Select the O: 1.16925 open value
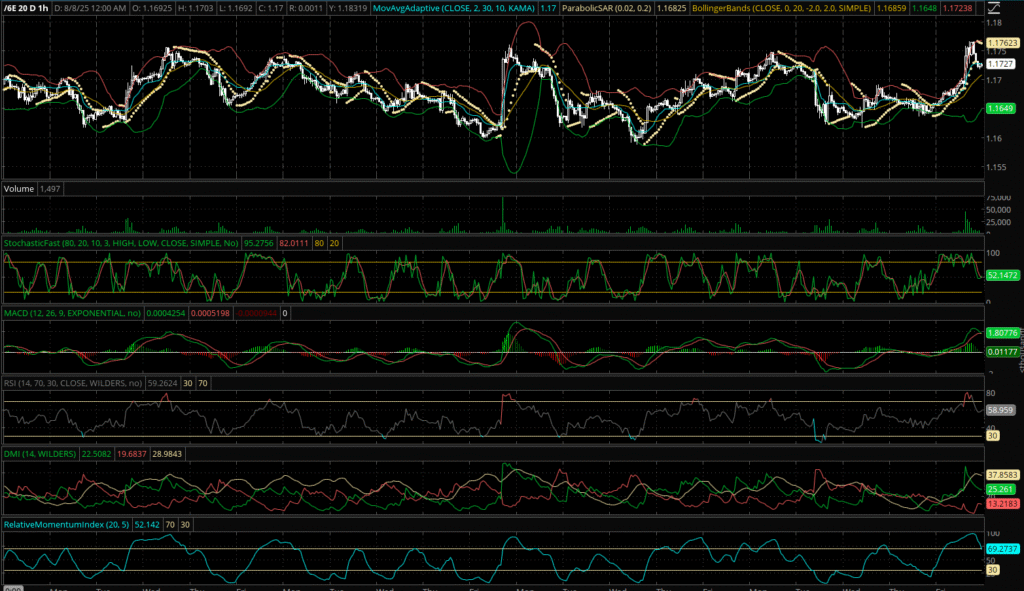Viewport: 1024px width, 591px height. (152, 8)
